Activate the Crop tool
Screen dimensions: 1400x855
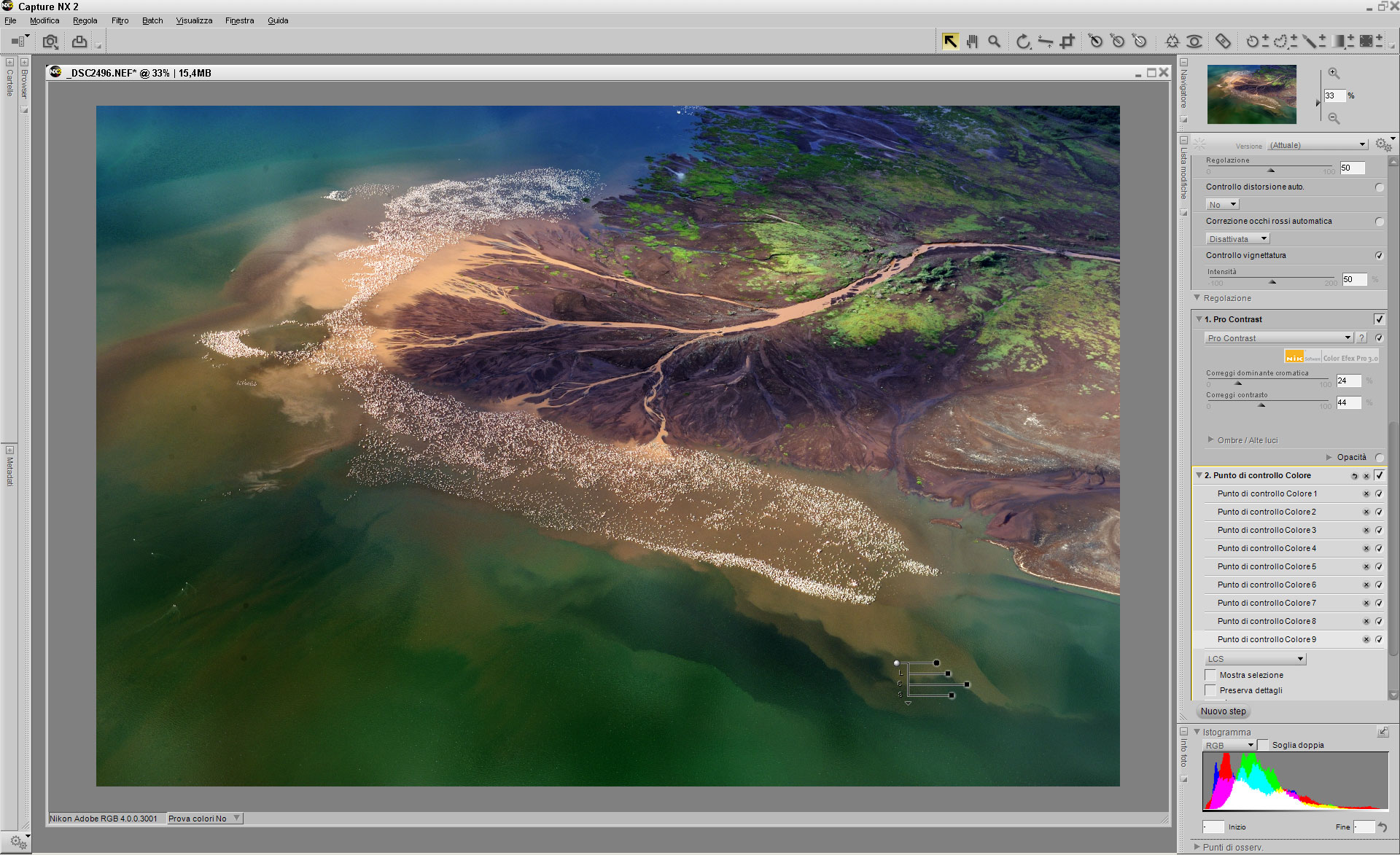coord(1067,42)
